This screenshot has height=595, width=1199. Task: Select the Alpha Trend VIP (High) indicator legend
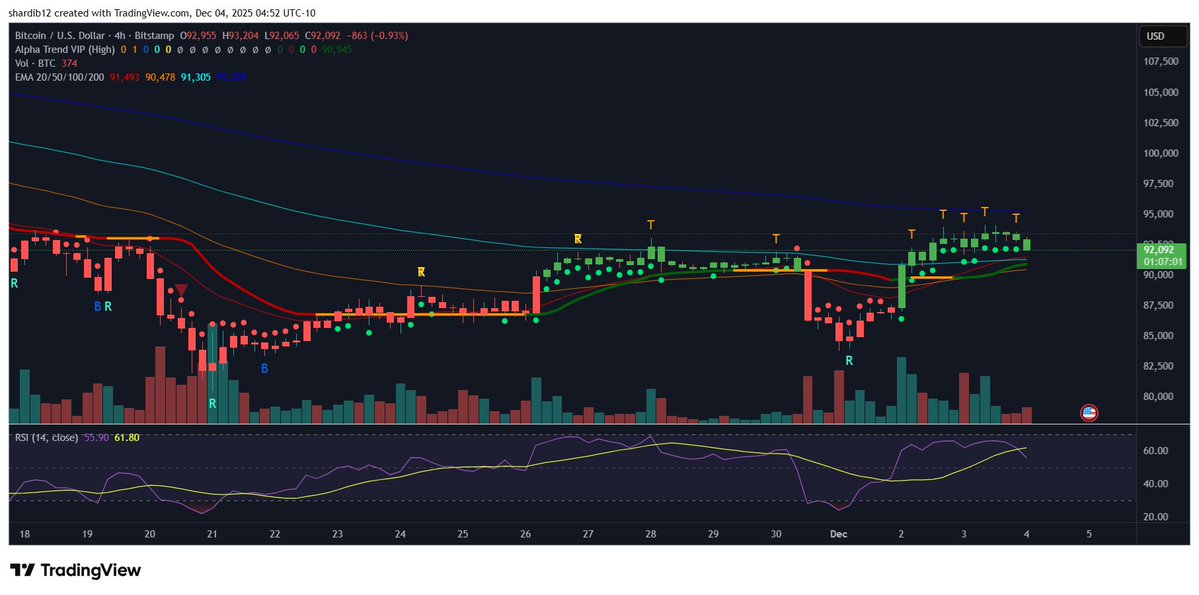pyautogui.click(x=65, y=49)
